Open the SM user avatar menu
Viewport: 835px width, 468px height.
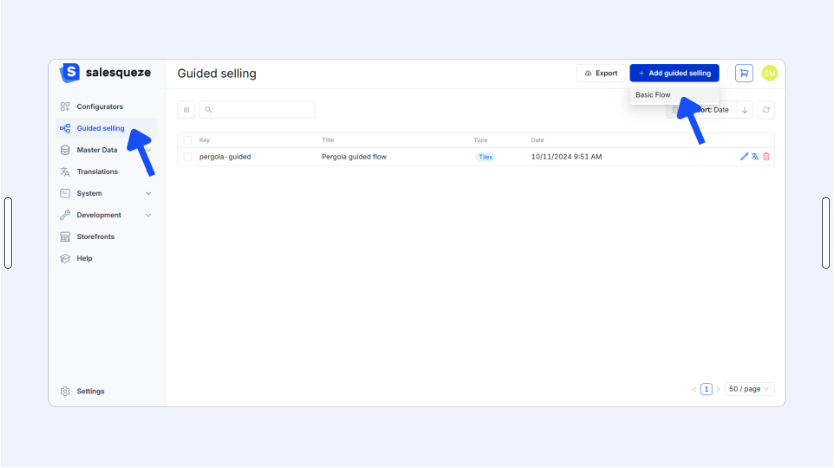tap(769, 73)
